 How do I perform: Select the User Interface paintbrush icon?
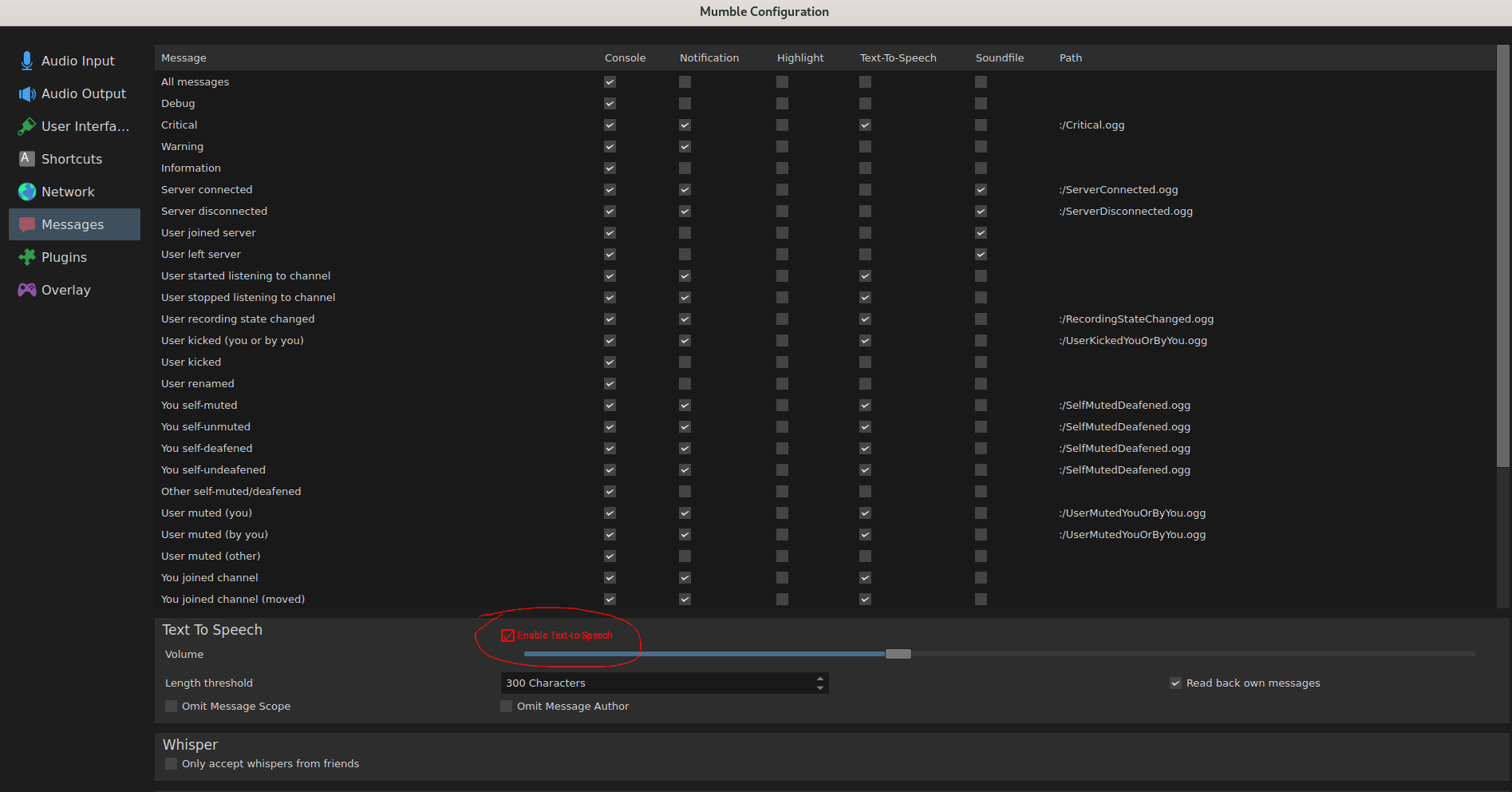click(27, 126)
